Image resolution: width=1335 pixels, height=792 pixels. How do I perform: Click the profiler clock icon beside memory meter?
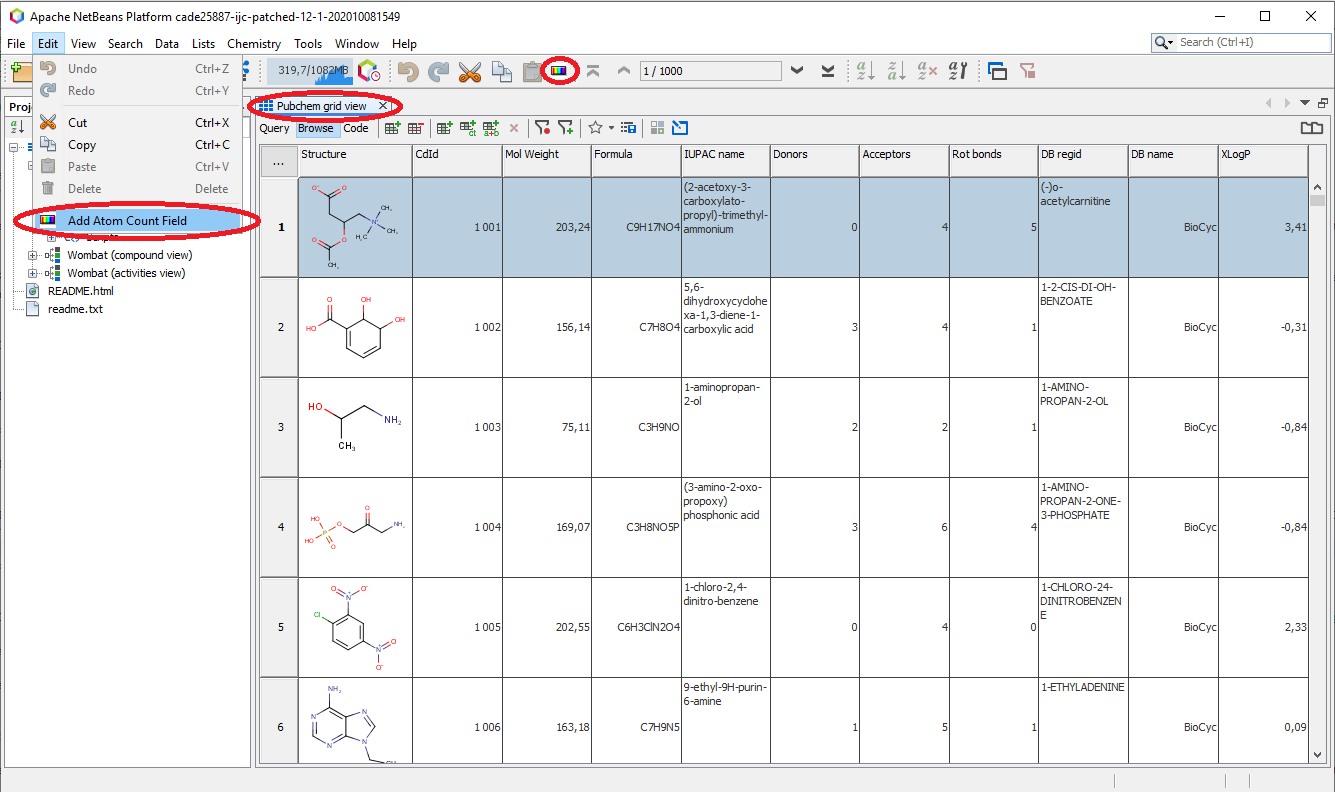pyautogui.click(x=369, y=71)
